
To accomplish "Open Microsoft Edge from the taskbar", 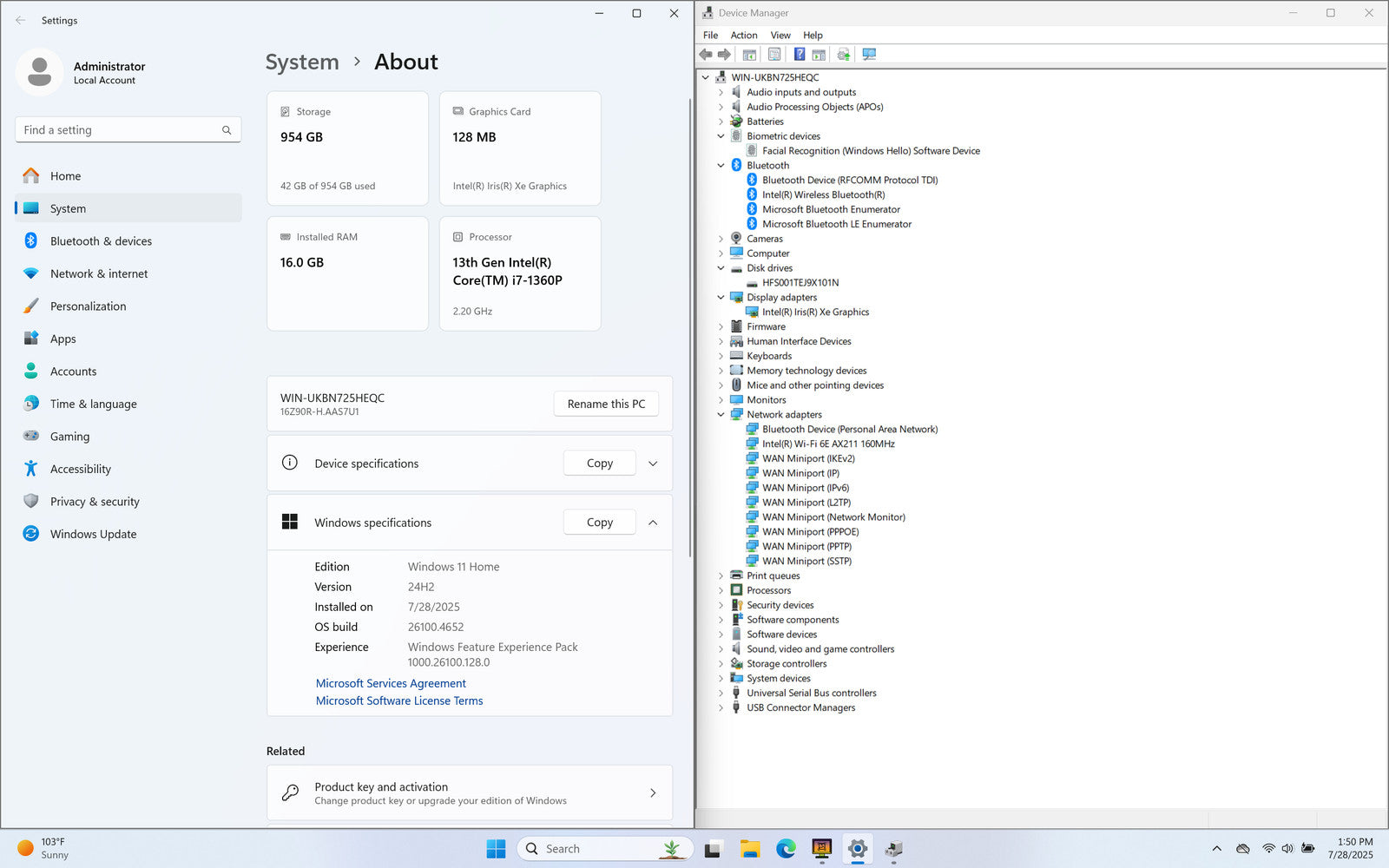I will coord(786,849).
